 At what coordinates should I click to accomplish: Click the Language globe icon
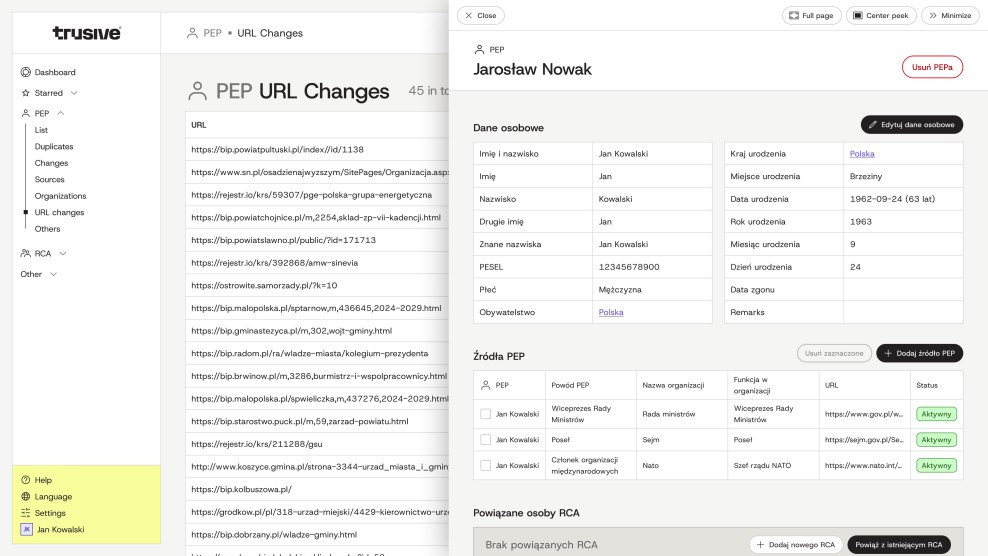pos(26,496)
